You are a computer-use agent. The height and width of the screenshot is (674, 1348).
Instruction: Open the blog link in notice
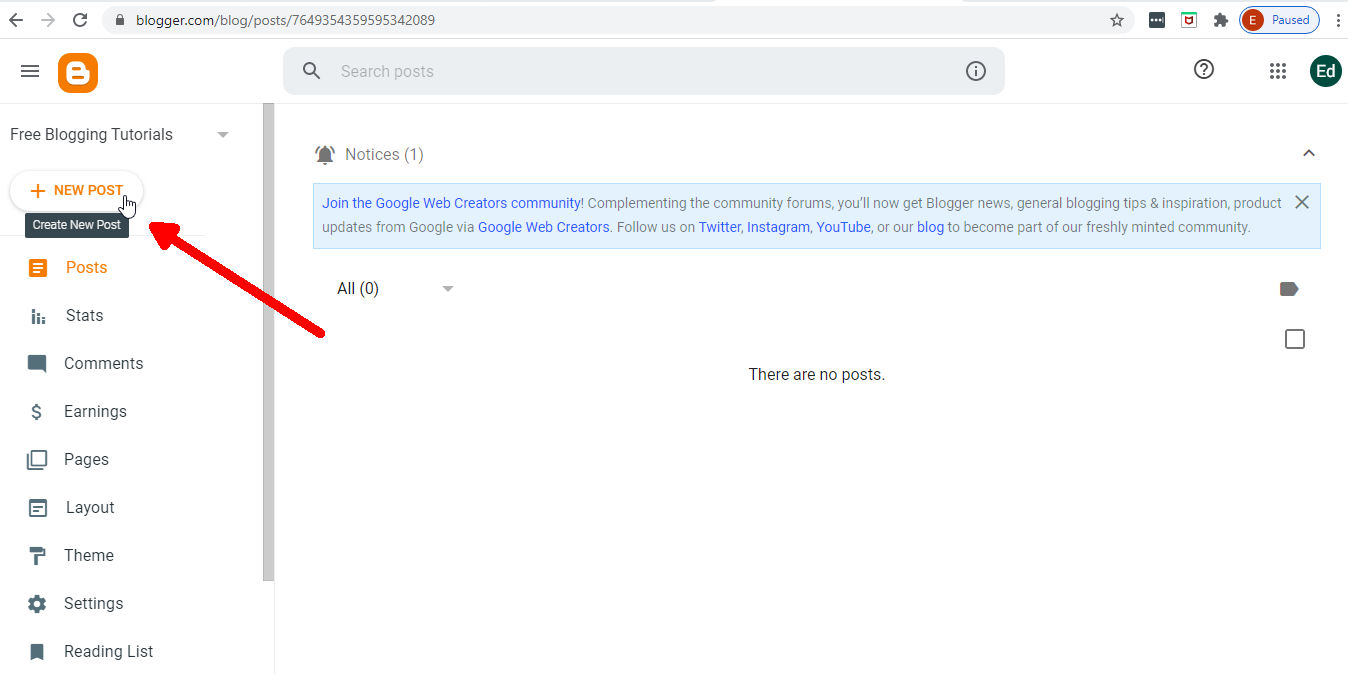[930, 227]
